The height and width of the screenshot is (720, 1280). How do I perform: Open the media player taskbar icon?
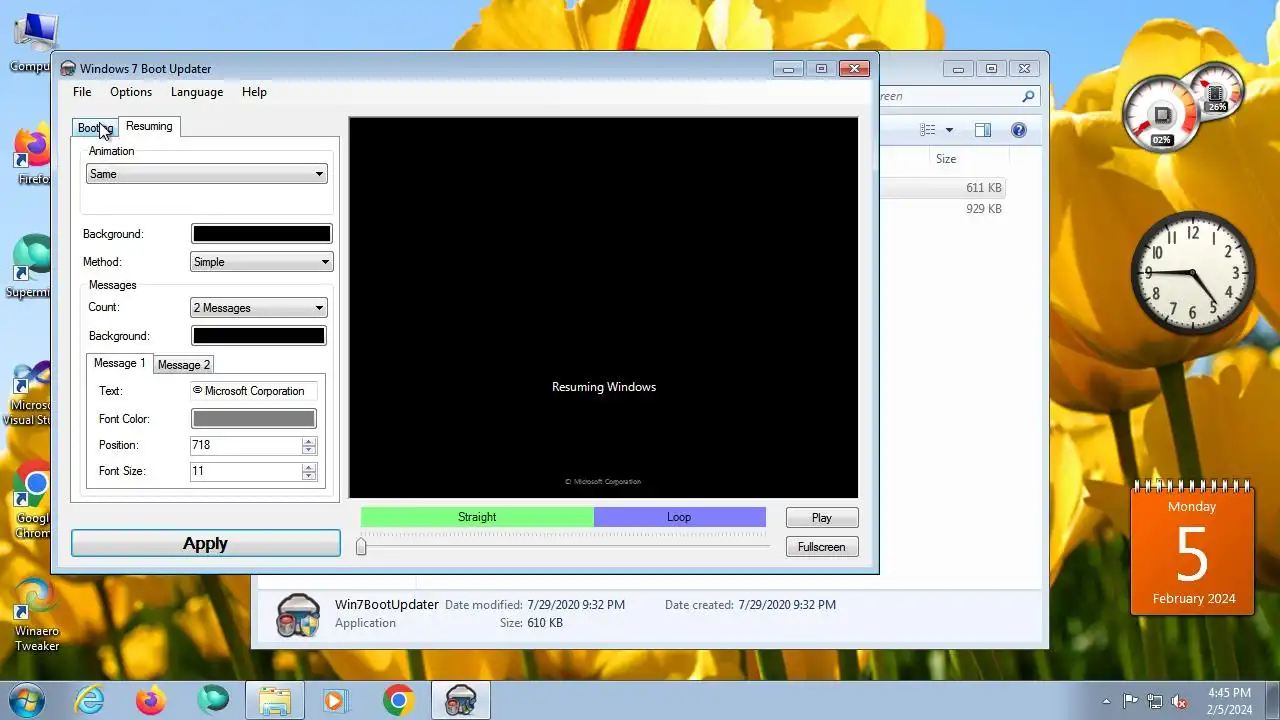pyautogui.click(x=336, y=701)
